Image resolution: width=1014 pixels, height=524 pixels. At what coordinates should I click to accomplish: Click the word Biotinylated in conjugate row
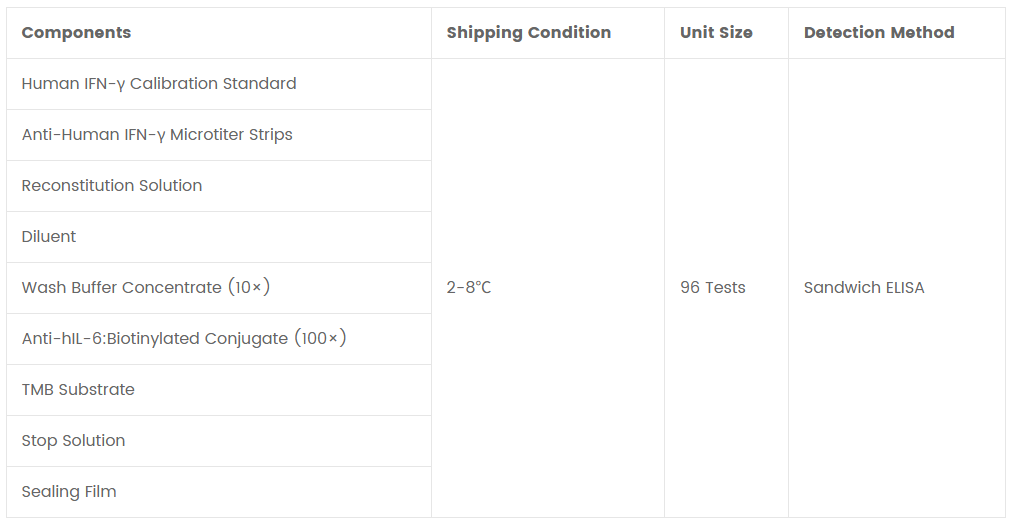click(x=153, y=339)
